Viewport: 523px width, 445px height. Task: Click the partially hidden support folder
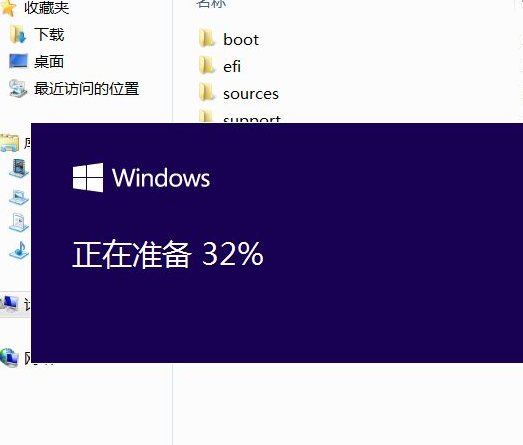[x=240, y=117]
